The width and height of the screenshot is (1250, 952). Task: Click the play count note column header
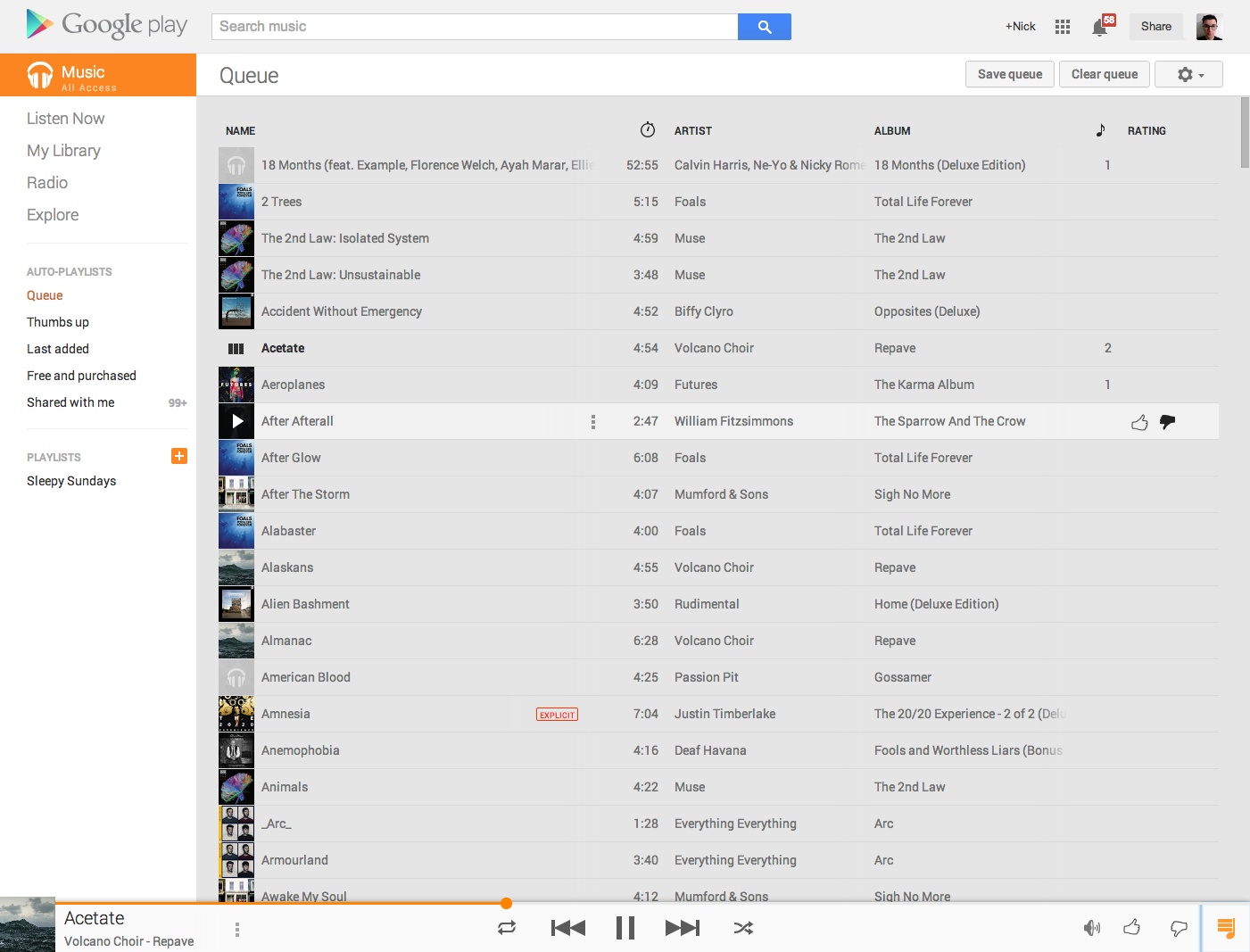tap(1100, 130)
